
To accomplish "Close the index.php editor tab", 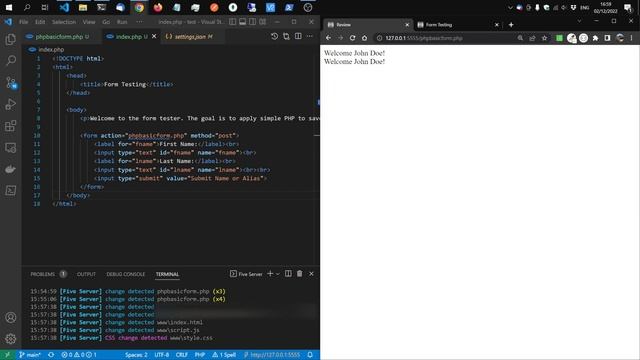I will [154, 36].
